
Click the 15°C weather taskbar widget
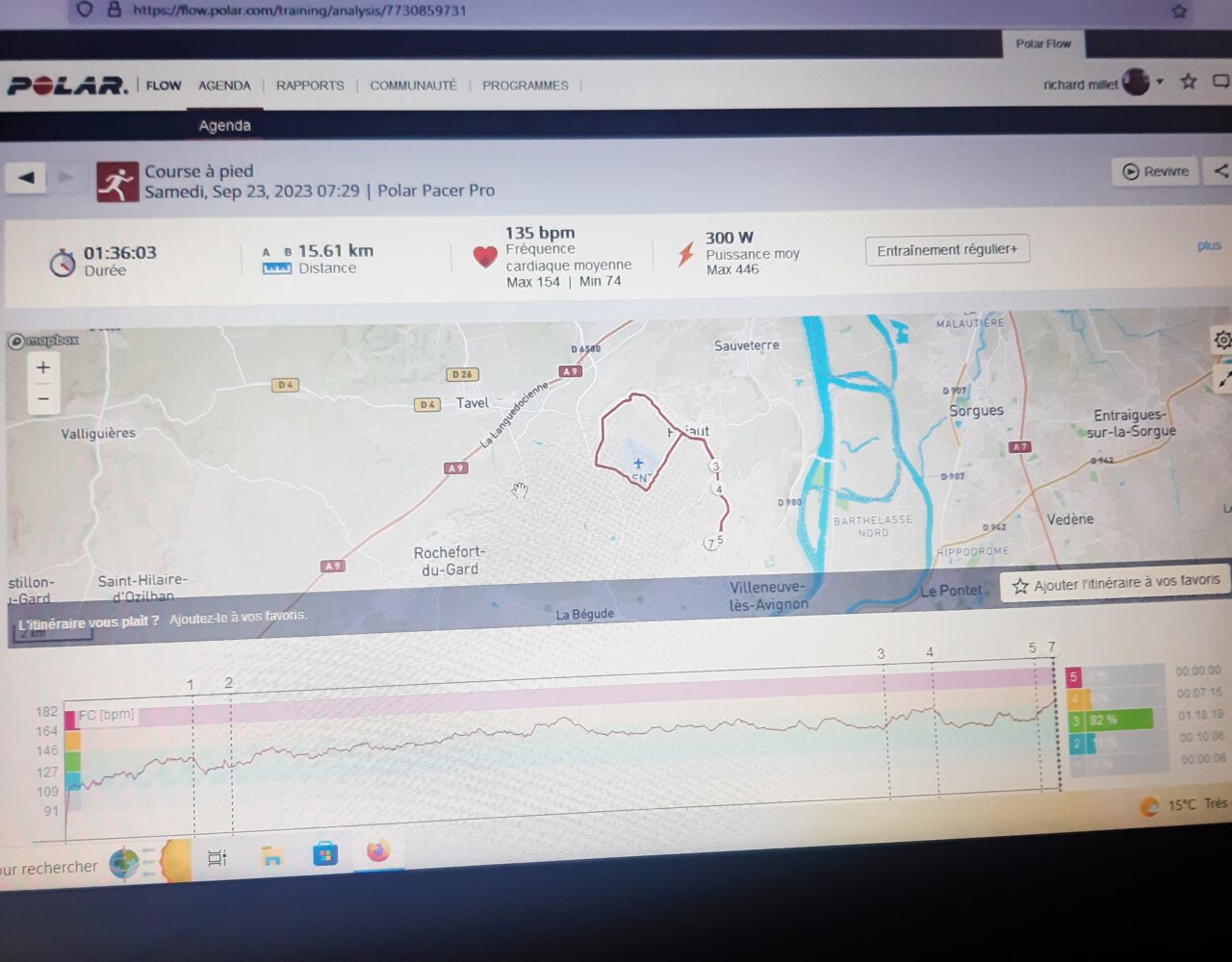(x=1185, y=805)
